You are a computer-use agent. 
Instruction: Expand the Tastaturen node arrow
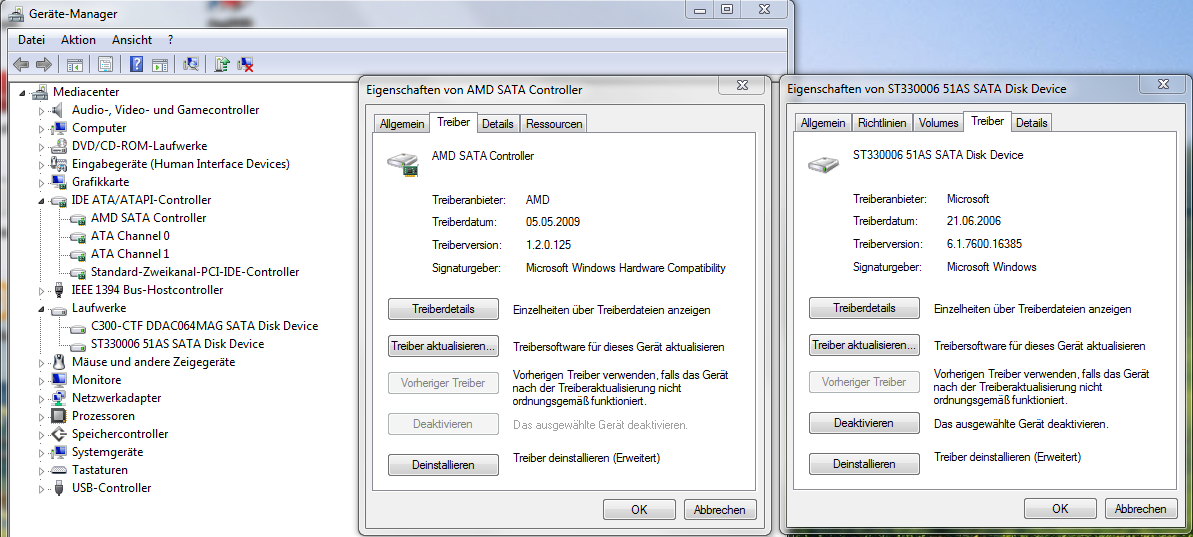(42, 470)
